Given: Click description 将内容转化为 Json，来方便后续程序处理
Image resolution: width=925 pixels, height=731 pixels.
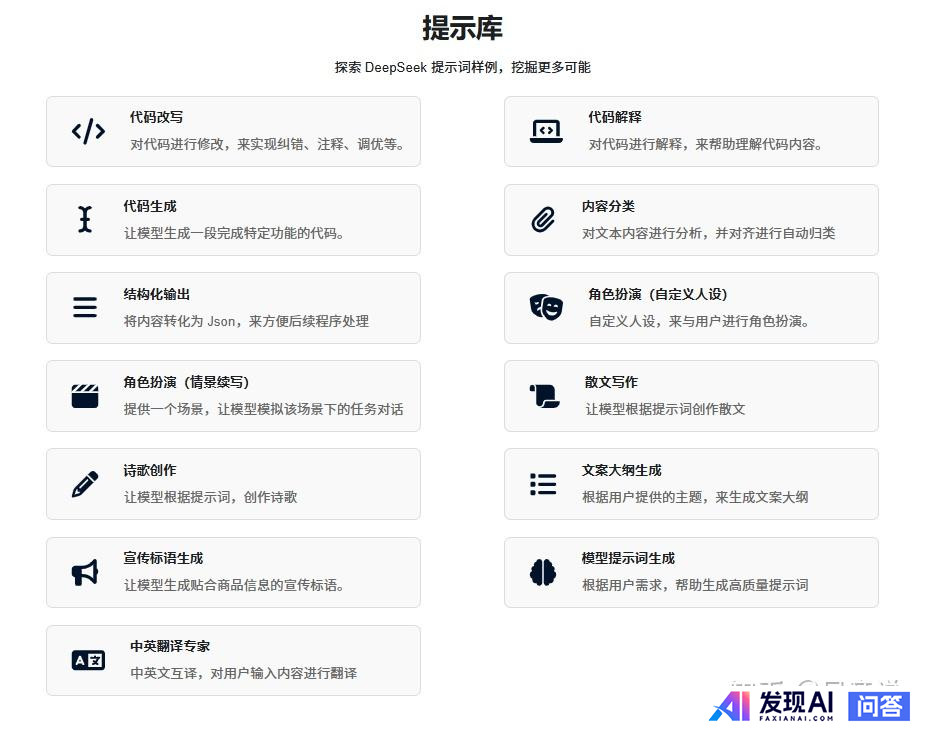Looking at the screenshot, I should pyautogui.click(x=246, y=321).
